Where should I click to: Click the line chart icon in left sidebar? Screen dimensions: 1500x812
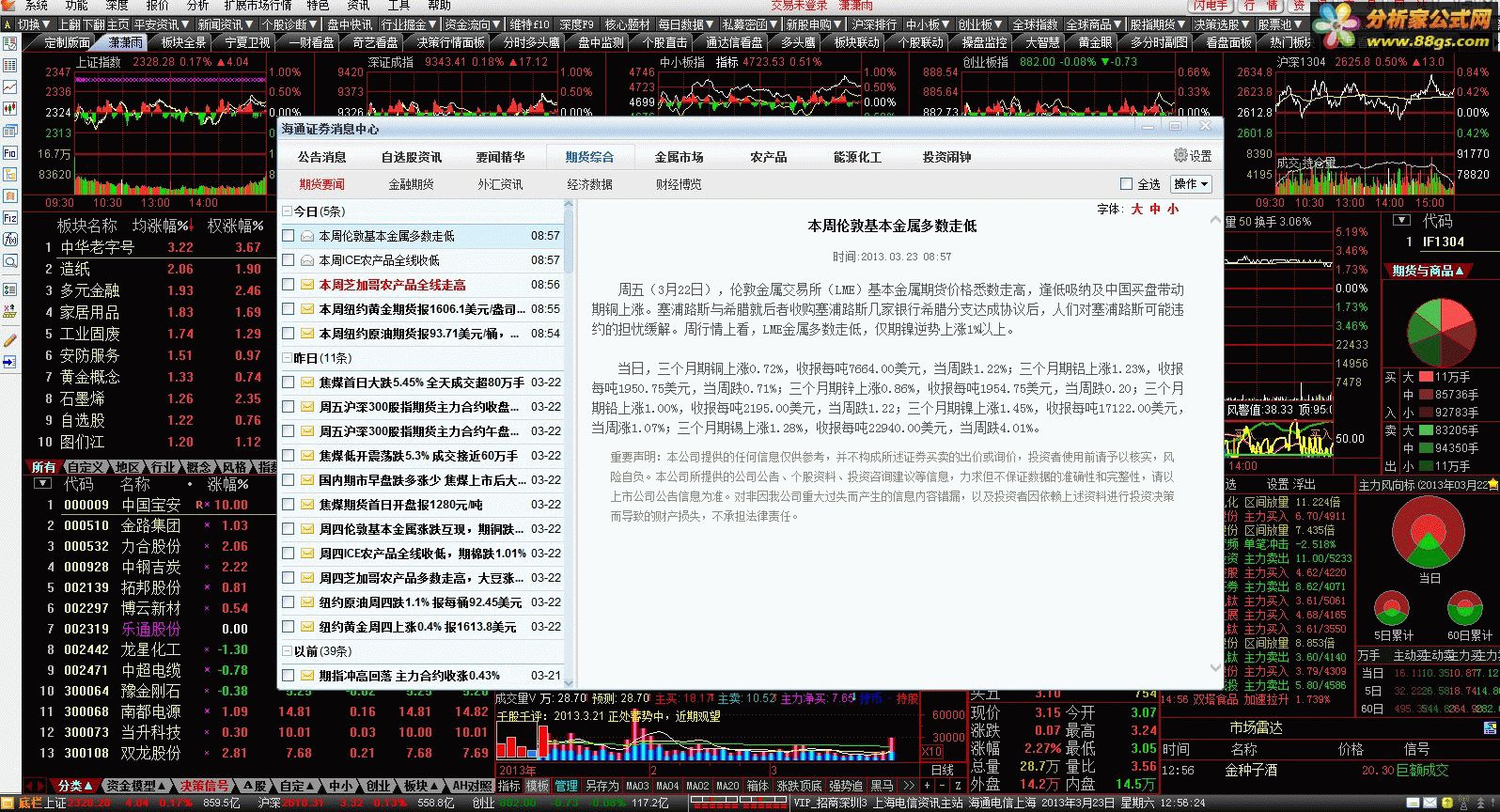coord(9,87)
